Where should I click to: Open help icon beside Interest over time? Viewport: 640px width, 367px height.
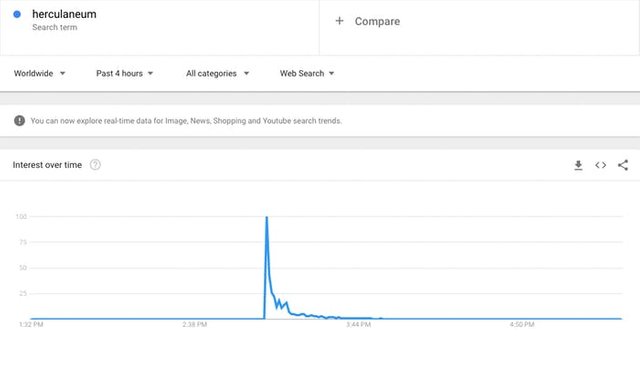pos(95,165)
